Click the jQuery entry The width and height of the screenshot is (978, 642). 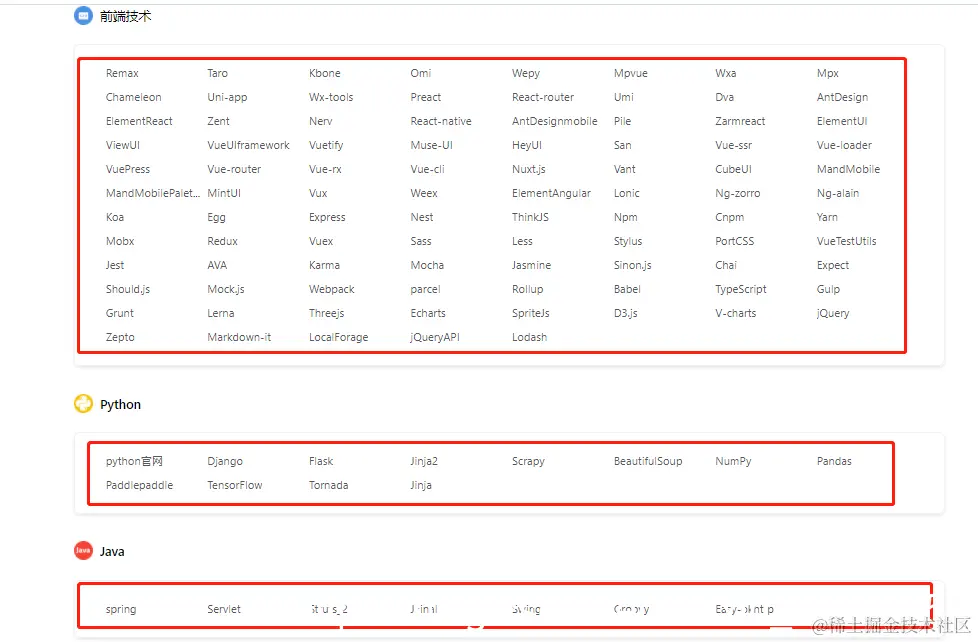pos(833,313)
